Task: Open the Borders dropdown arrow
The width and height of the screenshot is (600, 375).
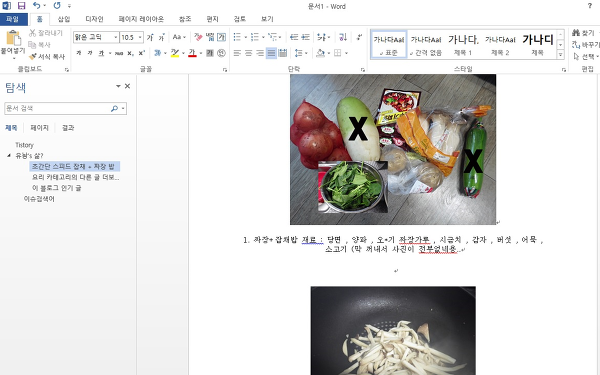Action: point(346,53)
